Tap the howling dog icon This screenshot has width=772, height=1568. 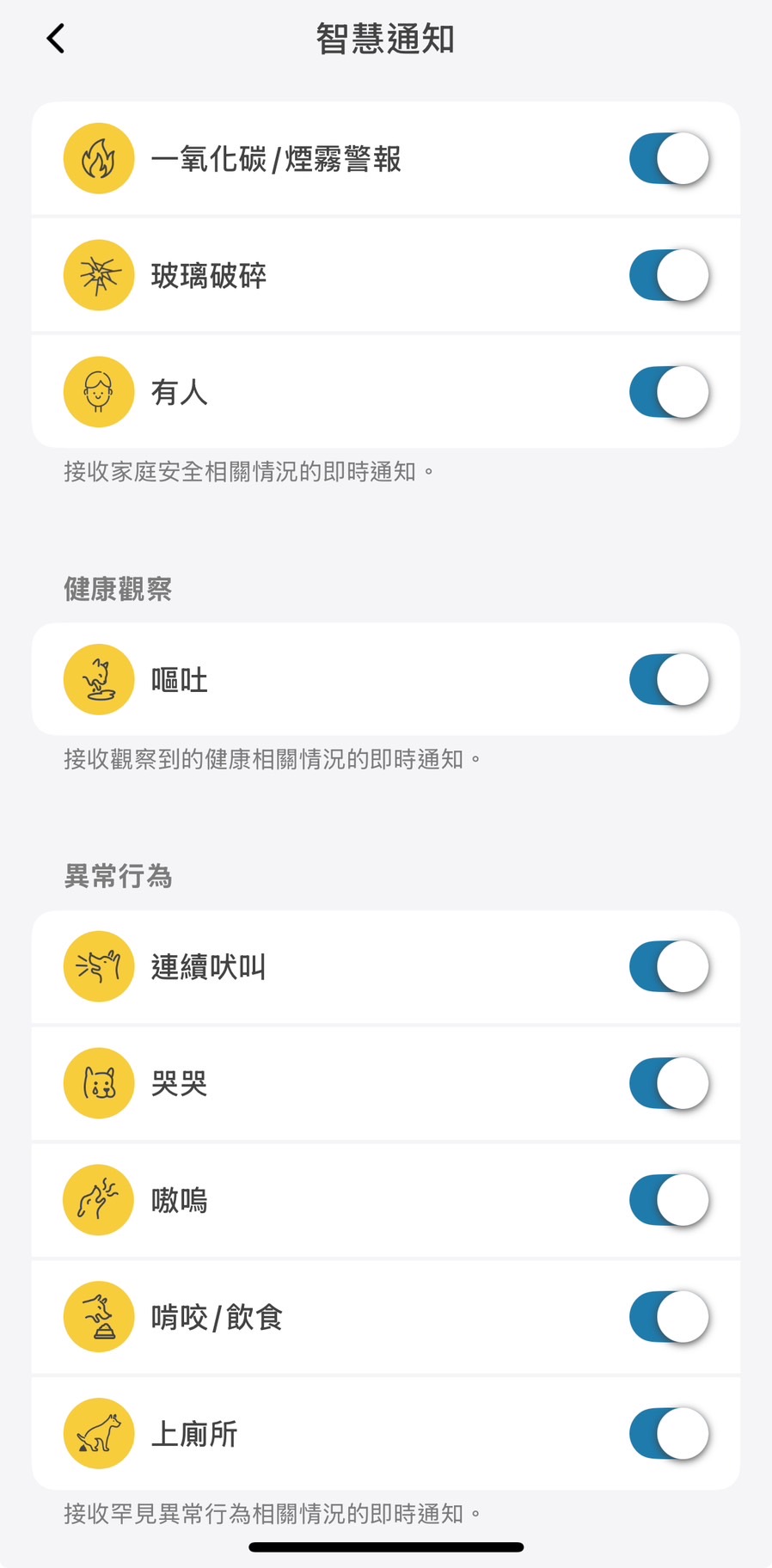tap(99, 1200)
